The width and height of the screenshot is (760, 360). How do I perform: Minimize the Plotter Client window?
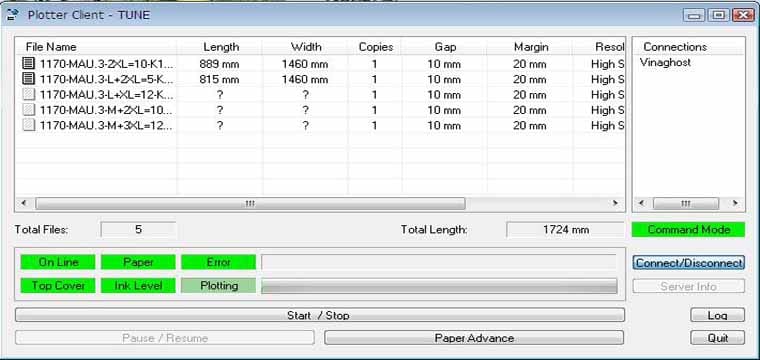(694, 15)
